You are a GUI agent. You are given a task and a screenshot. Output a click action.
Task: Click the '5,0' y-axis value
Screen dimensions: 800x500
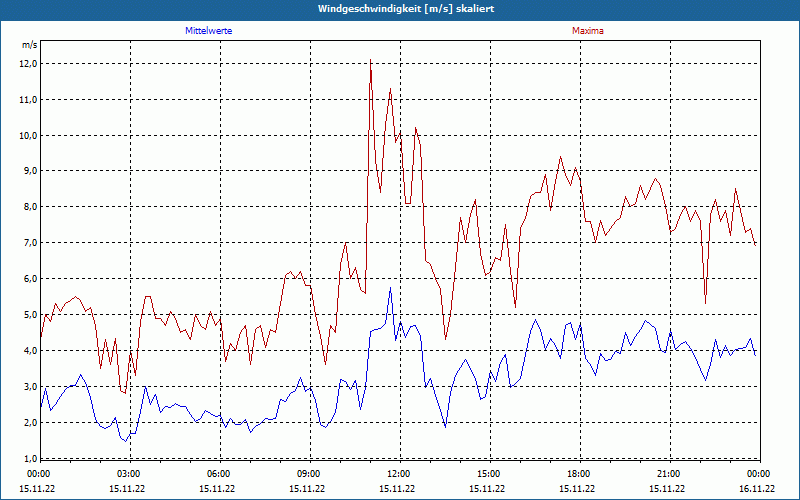[30, 315]
